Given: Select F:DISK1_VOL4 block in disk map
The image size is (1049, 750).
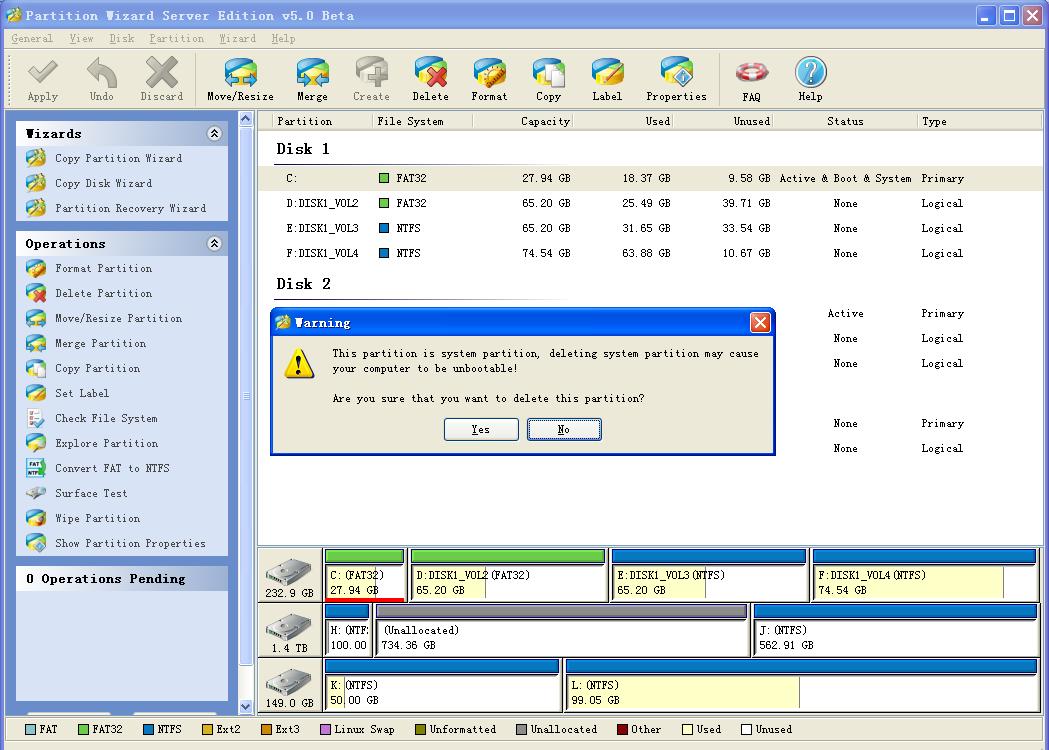Looking at the screenshot, I should point(925,575).
